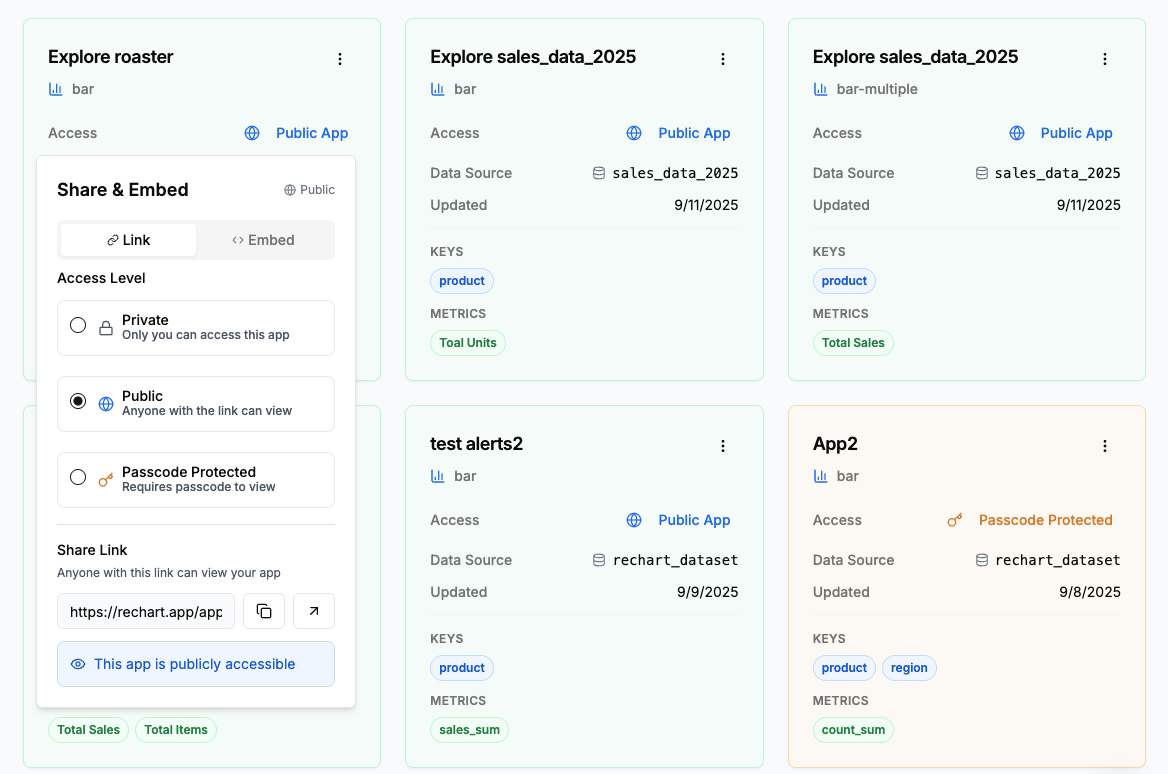Click Passcode Protected access on App2
The width and height of the screenshot is (1168, 774).
(x=1045, y=520)
